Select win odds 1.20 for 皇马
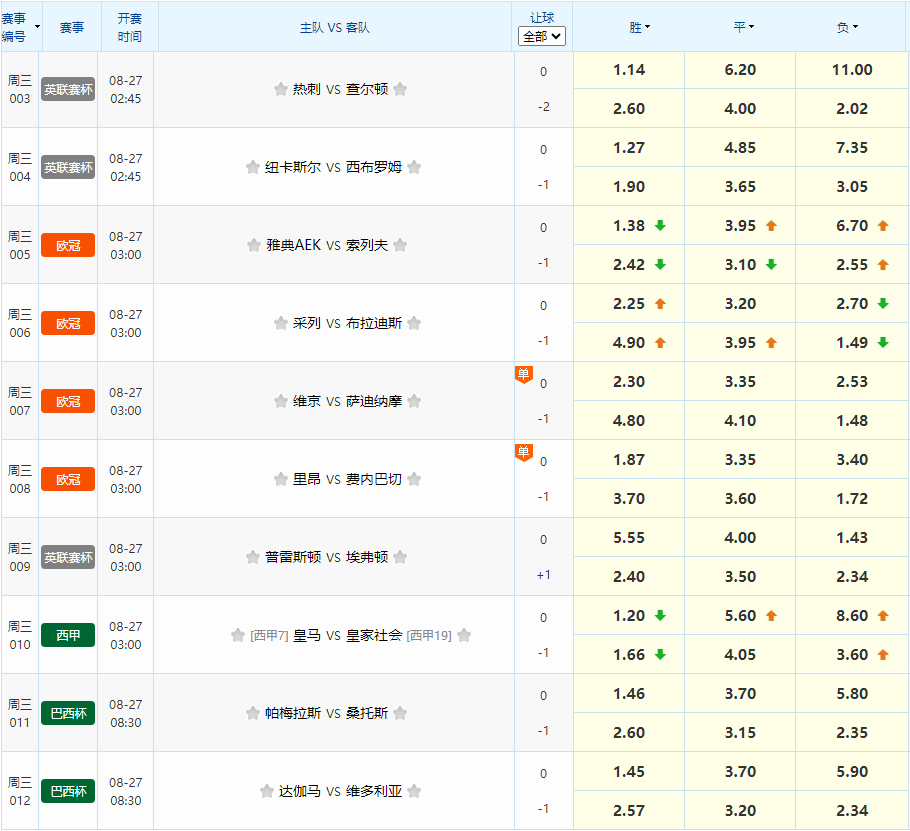910x831 pixels. click(629, 616)
